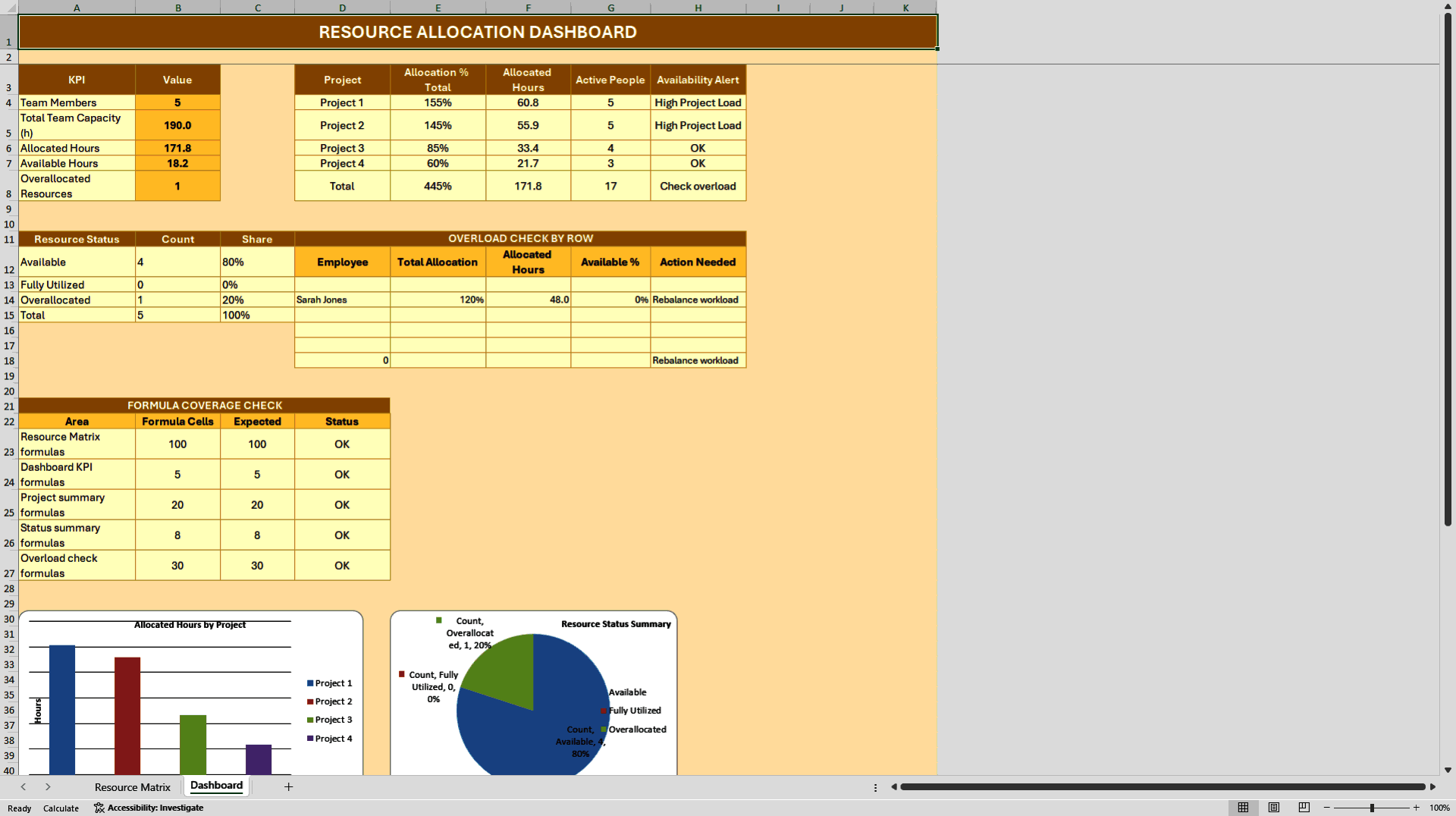Select column K header
1456x816 pixels.
pyautogui.click(x=905, y=8)
